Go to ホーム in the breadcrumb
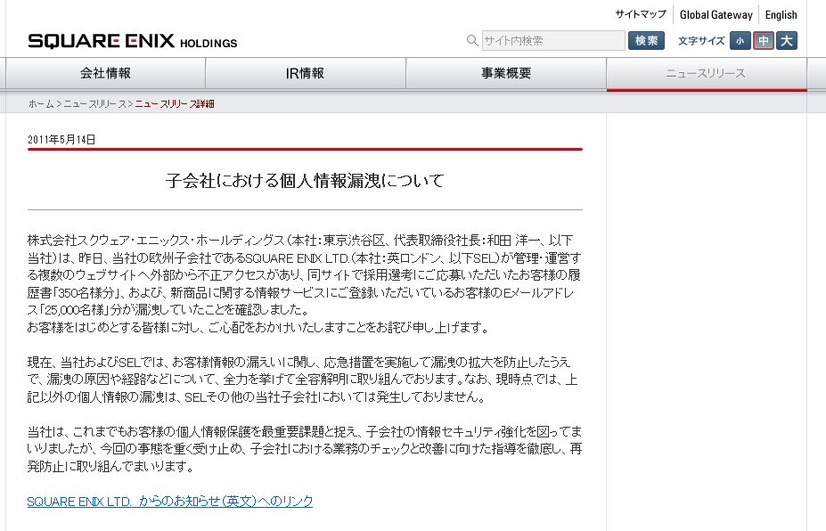 click(41, 104)
